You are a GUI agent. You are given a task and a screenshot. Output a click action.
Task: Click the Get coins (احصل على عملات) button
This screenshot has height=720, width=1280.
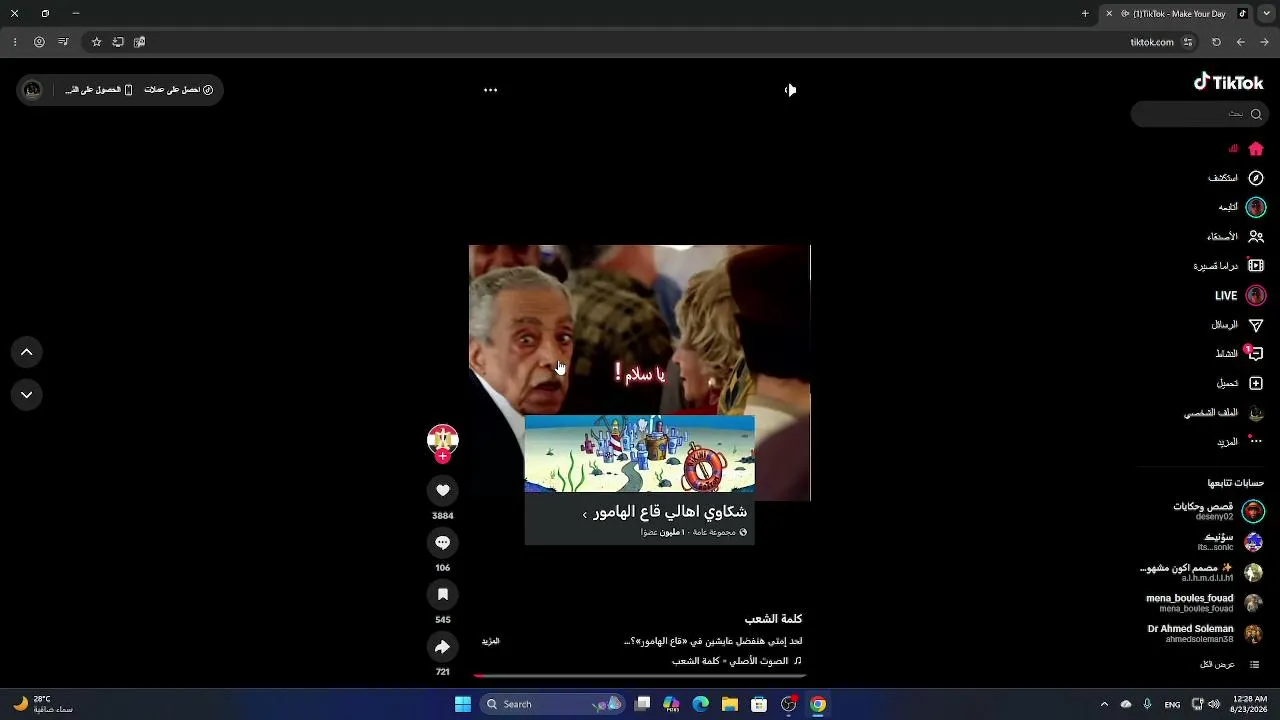point(178,90)
